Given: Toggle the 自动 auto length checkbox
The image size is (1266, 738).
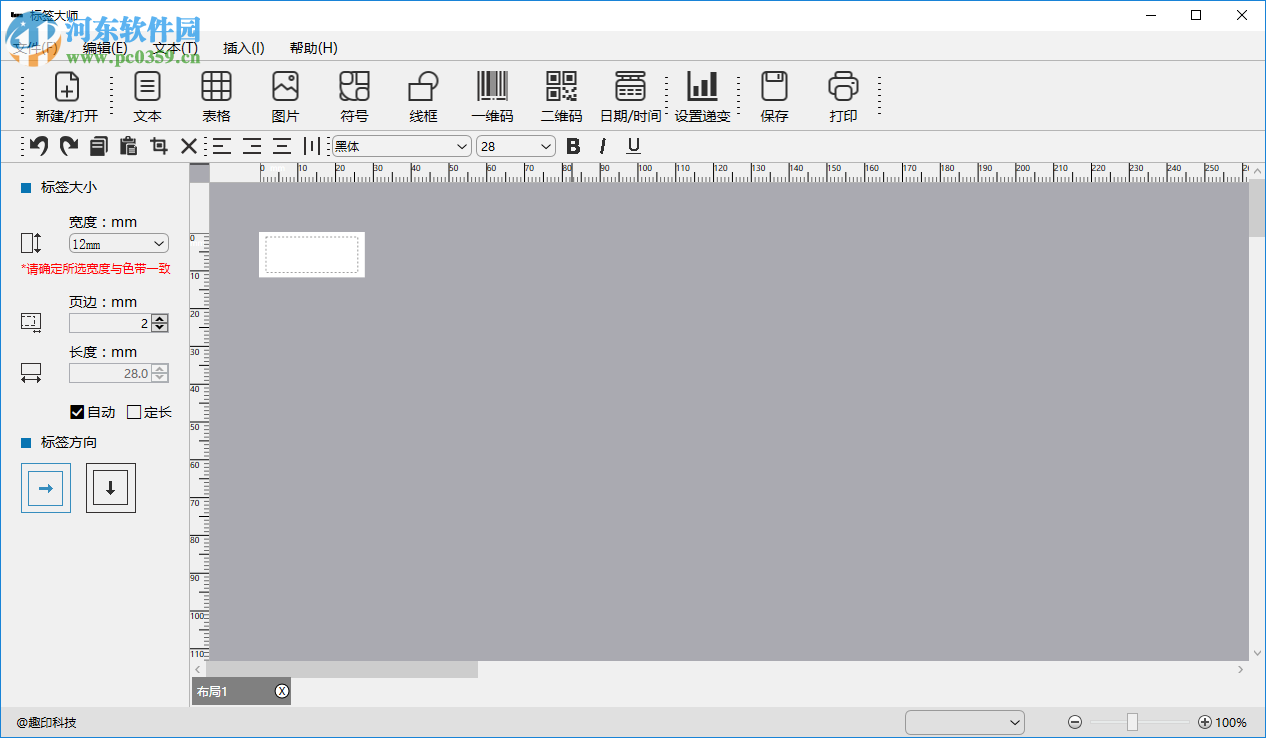Looking at the screenshot, I should 77,412.
